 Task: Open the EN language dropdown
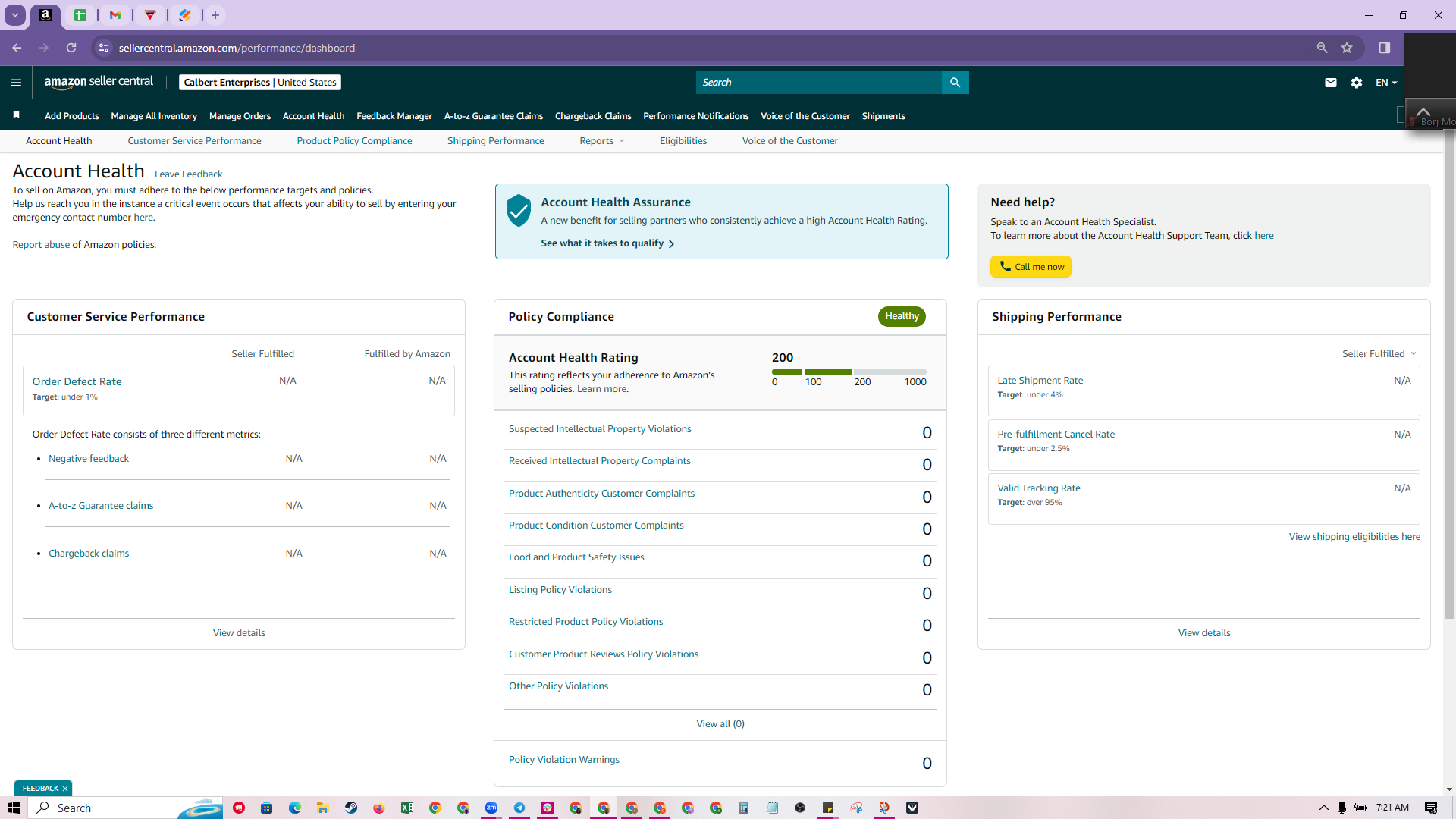point(1386,83)
